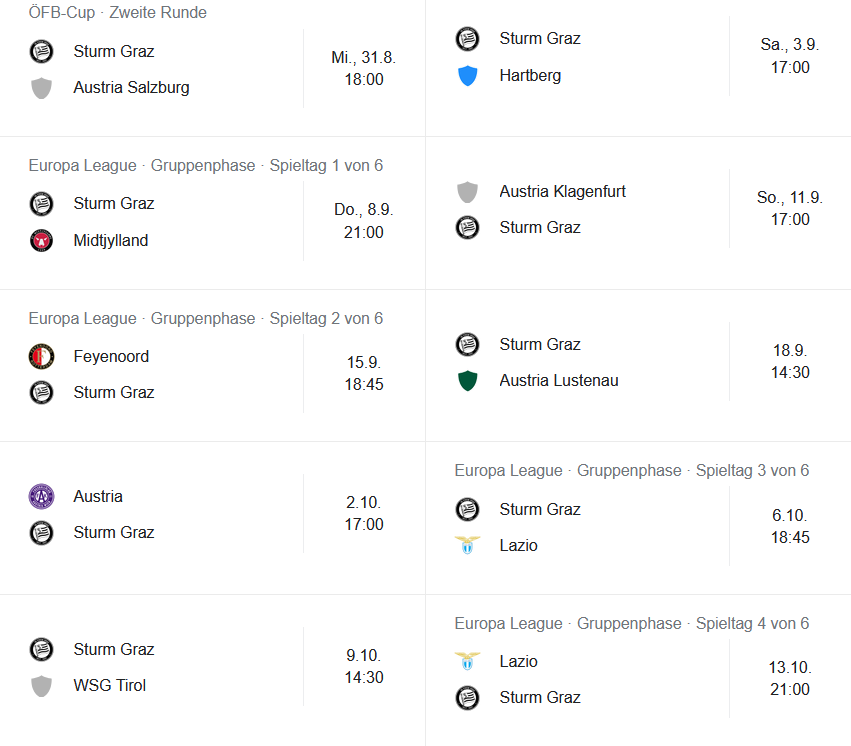851x746 pixels.
Task: Click the grey Austria Klagenfurt shield
Action: (x=467, y=192)
